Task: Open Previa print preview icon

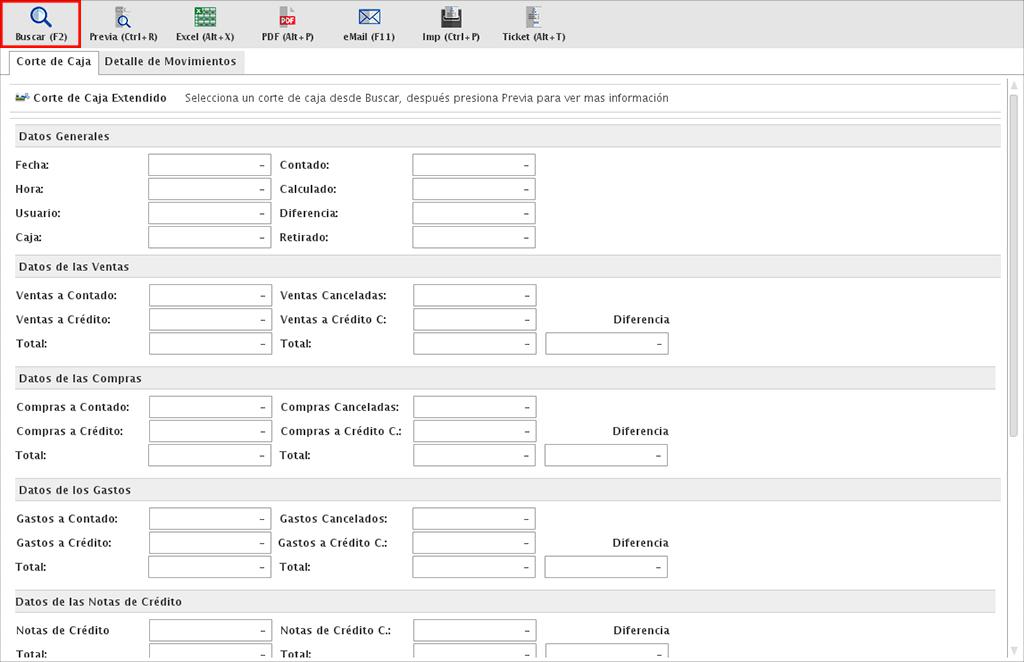Action: tap(123, 18)
